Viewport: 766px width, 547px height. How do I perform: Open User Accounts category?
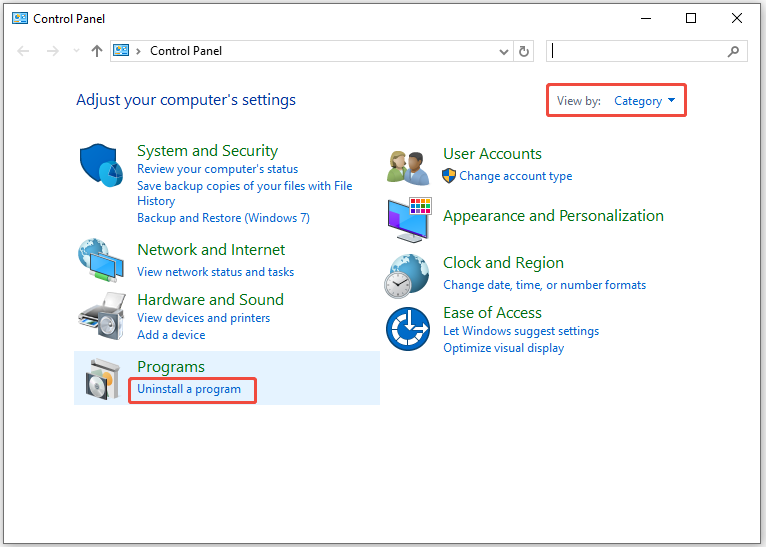coord(492,154)
